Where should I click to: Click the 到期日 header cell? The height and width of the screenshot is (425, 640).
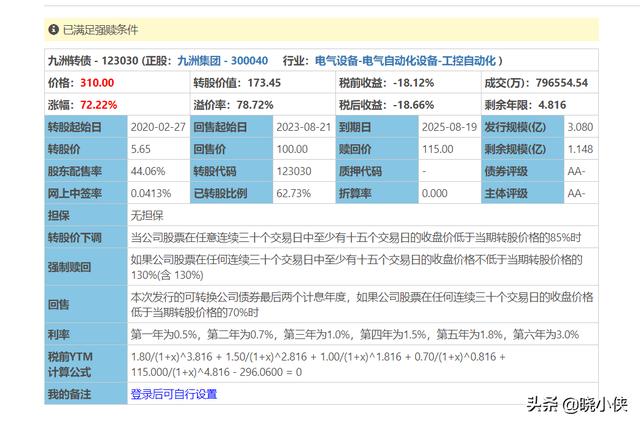[377, 127]
